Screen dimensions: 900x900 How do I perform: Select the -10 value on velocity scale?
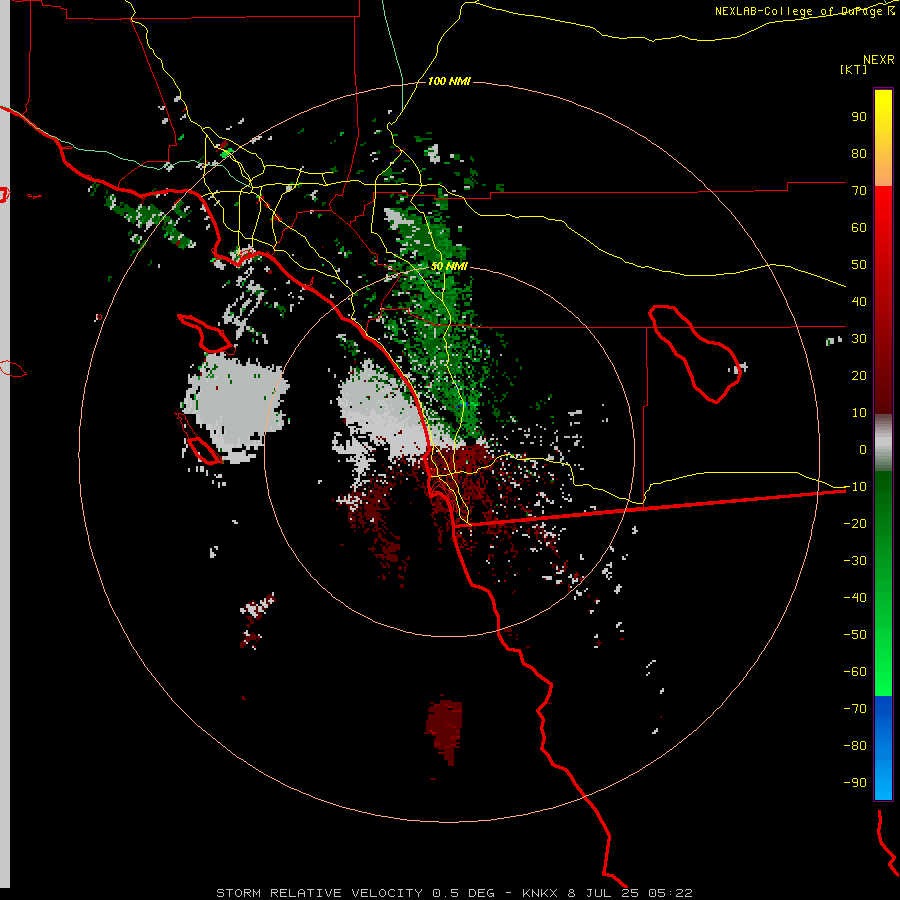(x=855, y=487)
